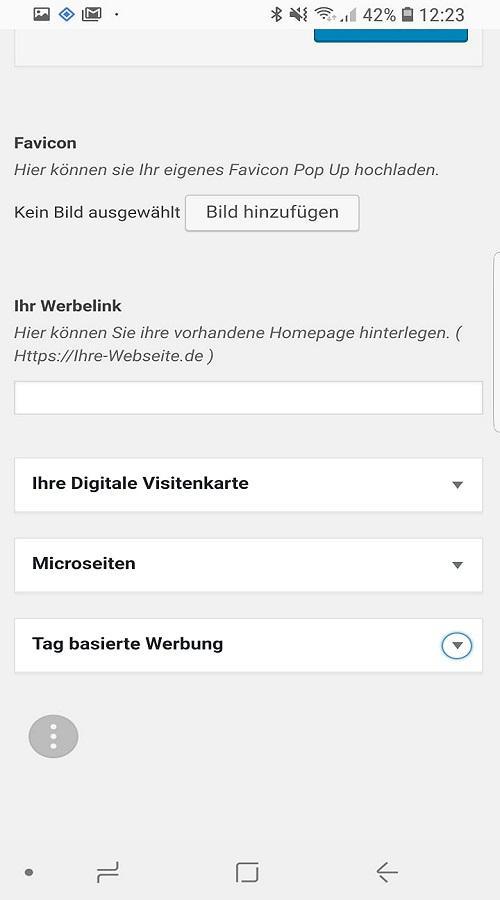500x900 pixels.
Task: Click the blue button at top
Action: click(x=391, y=36)
